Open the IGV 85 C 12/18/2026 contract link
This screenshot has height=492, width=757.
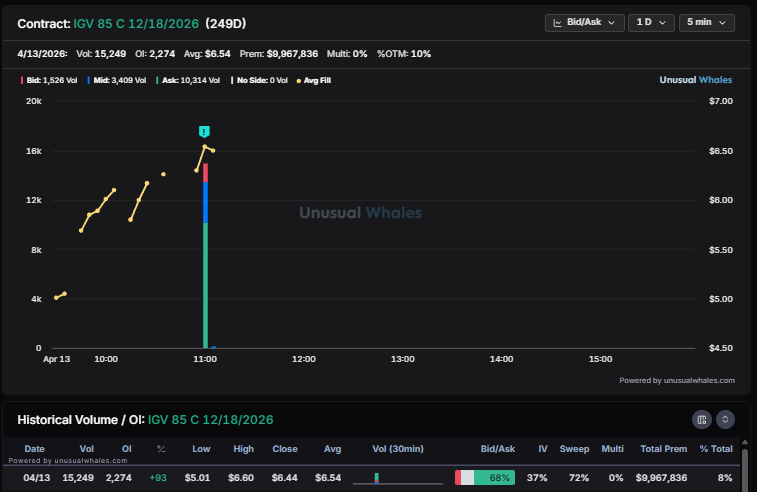pos(136,24)
